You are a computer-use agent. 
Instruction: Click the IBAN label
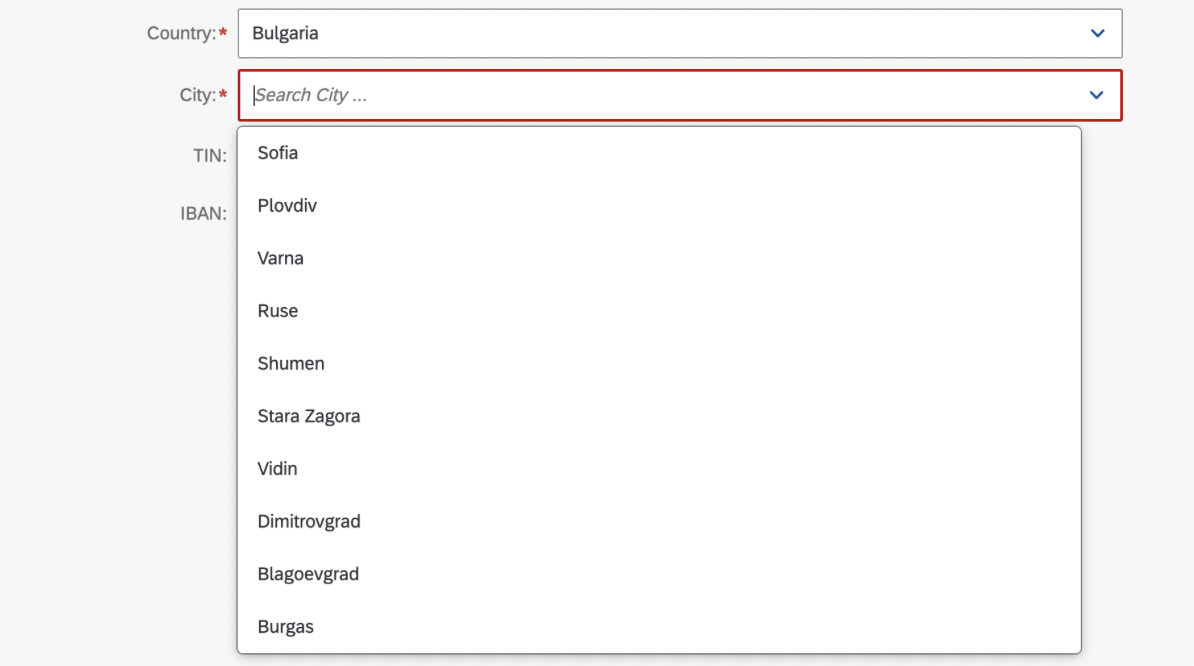pos(203,213)
